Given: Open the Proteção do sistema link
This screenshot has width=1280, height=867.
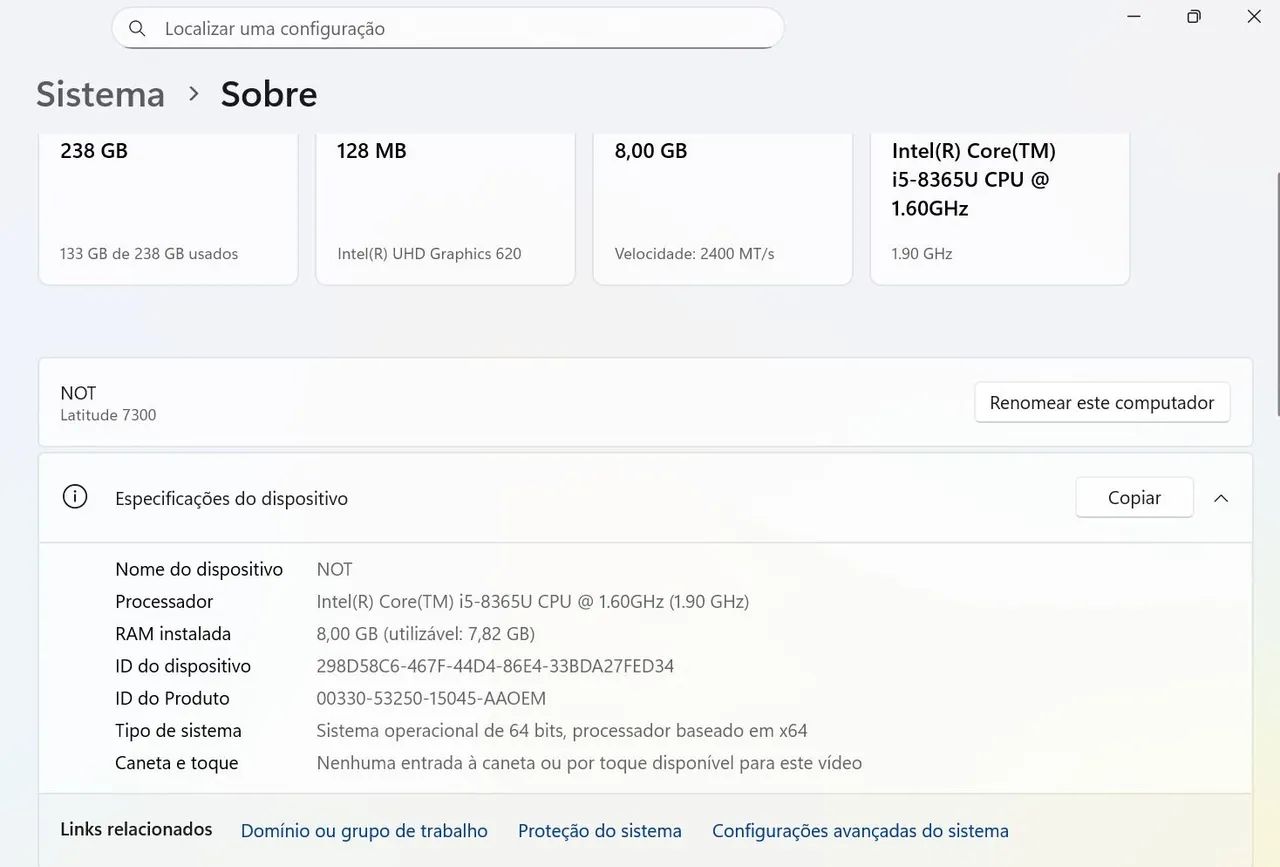Looking at the screenshot, I should pyautogui.click(x=600, y=831).
